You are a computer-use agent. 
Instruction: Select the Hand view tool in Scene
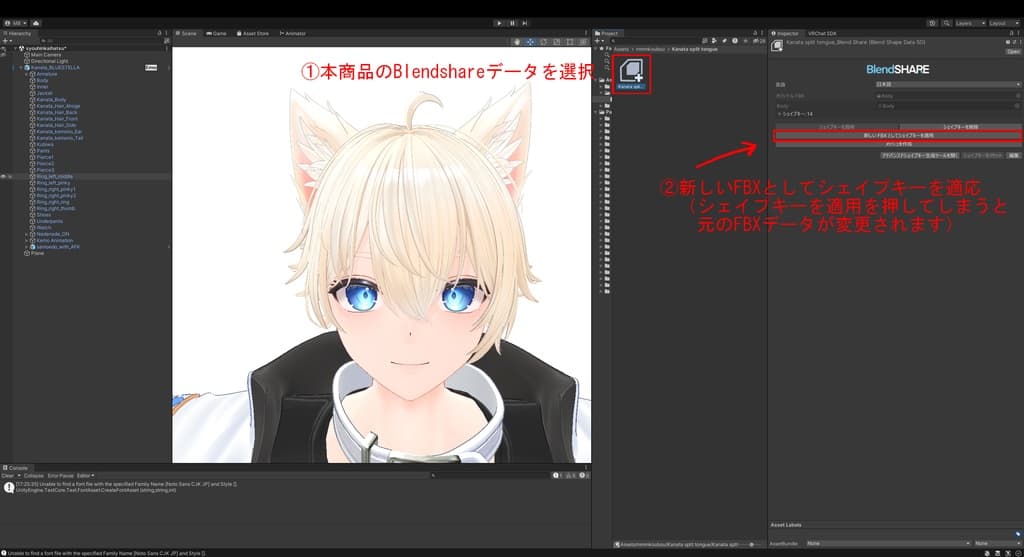tap(517, 42)
